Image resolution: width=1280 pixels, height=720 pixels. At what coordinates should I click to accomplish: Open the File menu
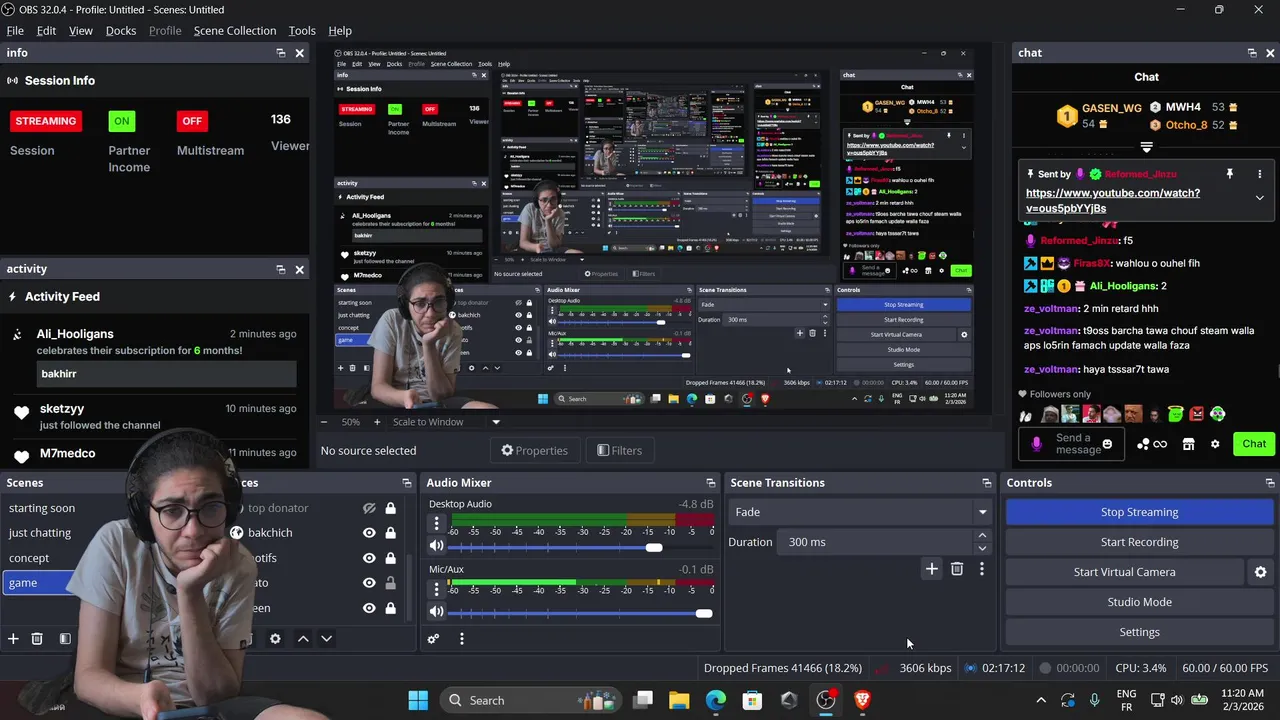(x=15, y=30)
